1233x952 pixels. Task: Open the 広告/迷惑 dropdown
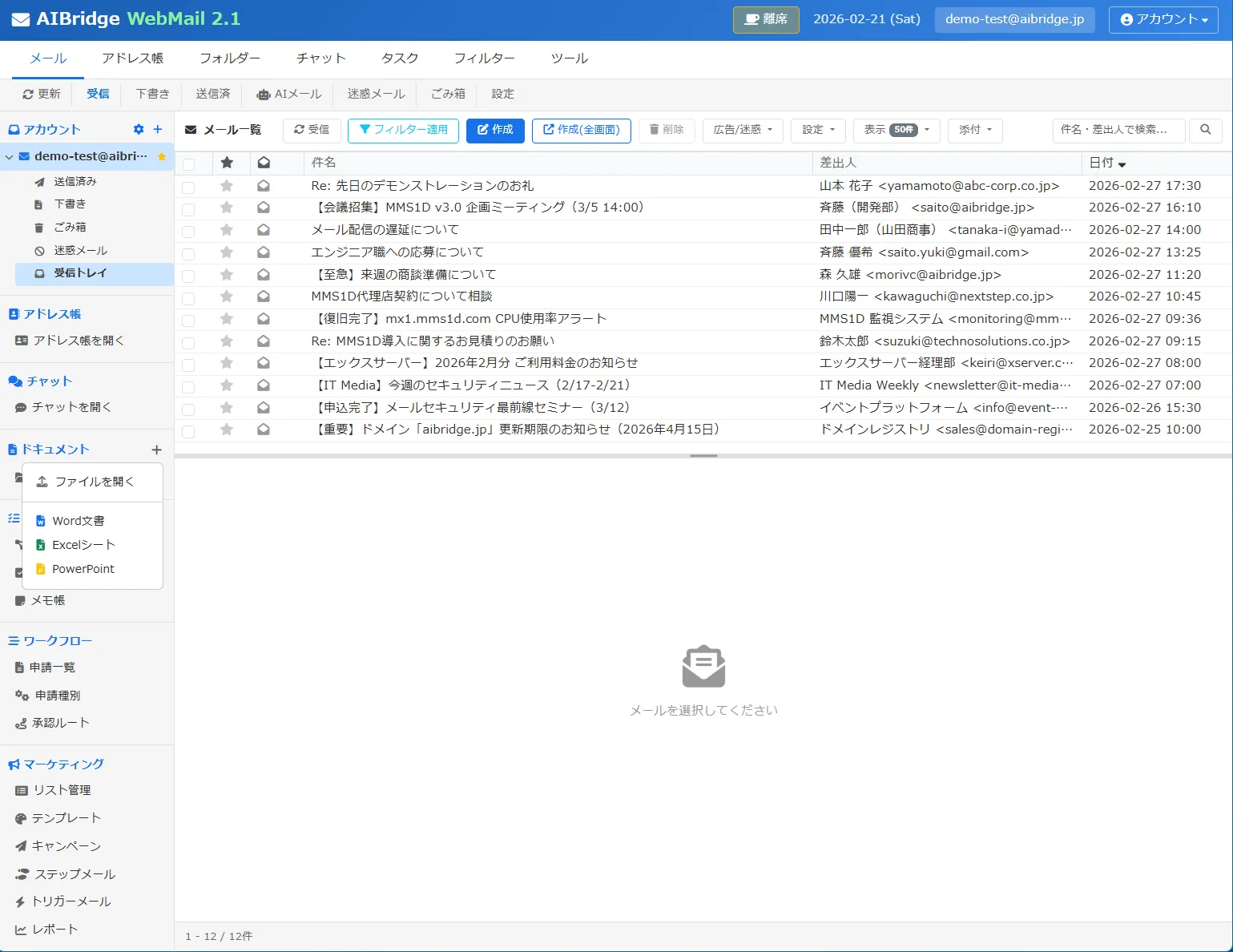click(x=741, y=130)
